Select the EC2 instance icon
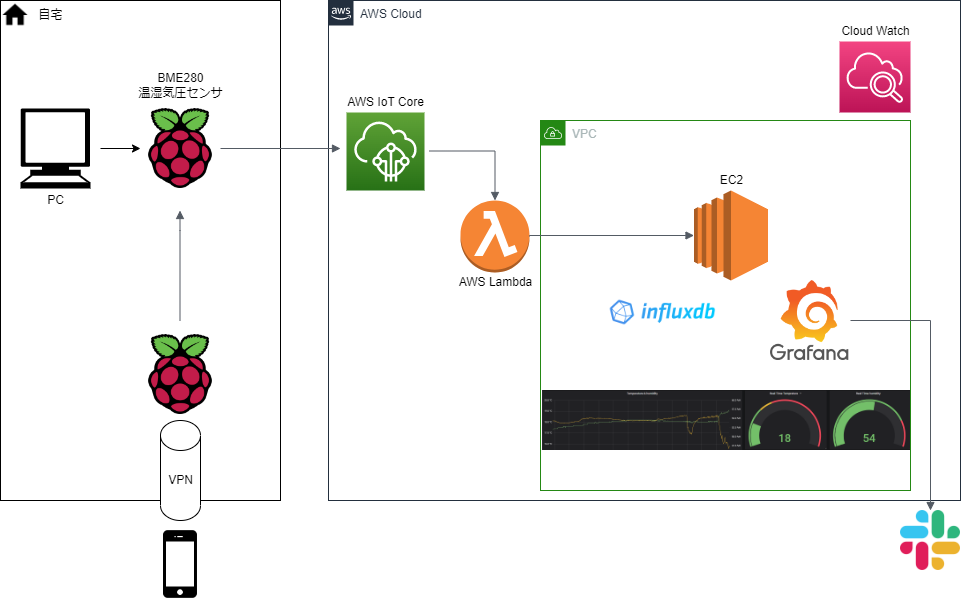961x610 pixels. click(x=731, y=235)
